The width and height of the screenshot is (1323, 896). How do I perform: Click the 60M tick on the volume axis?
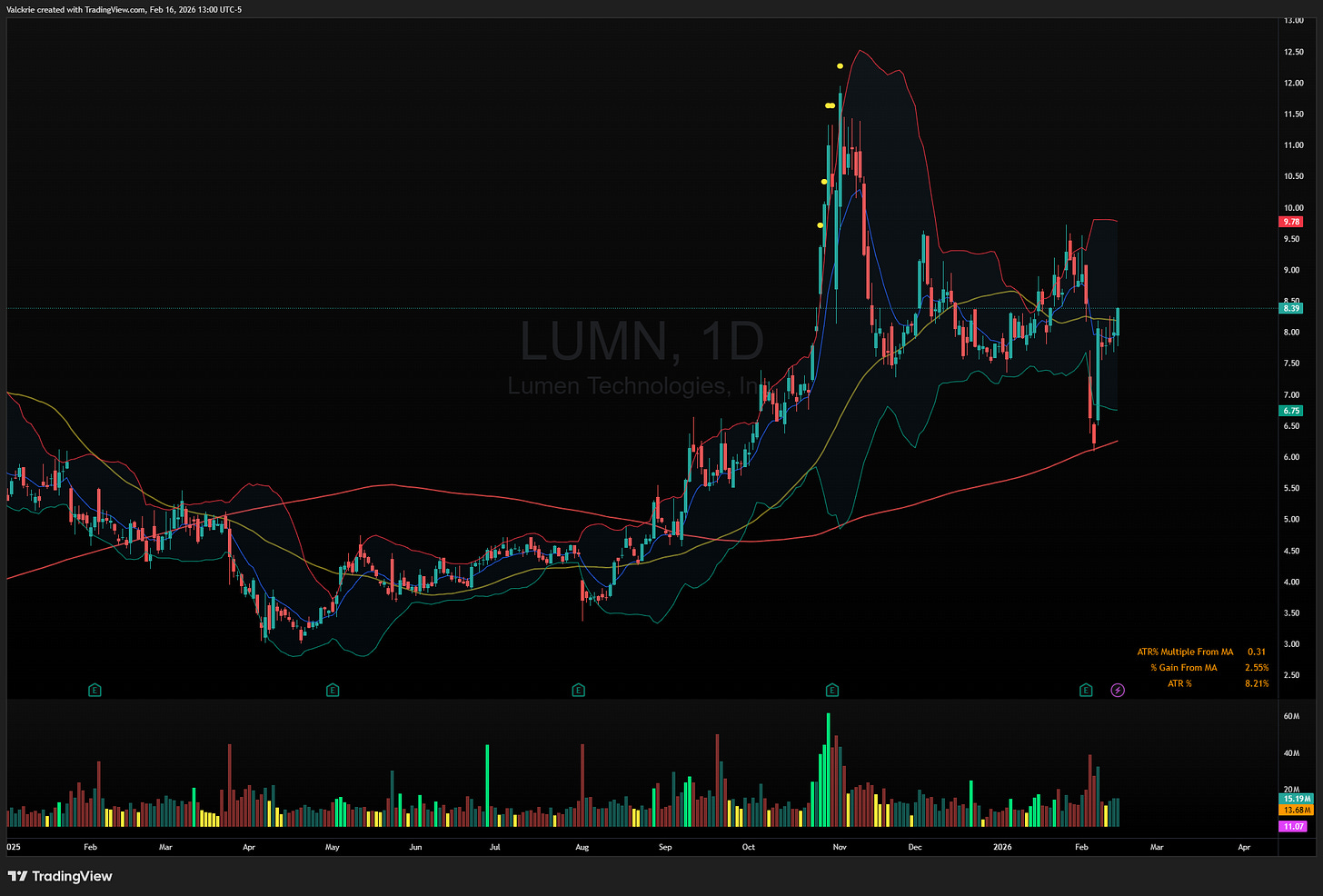coord(1291,716)
